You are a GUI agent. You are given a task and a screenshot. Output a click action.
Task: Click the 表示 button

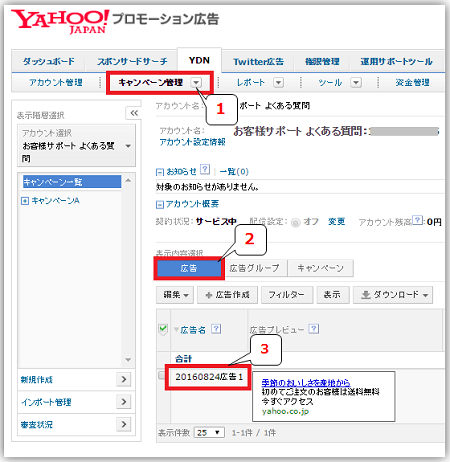coord(332,295)
